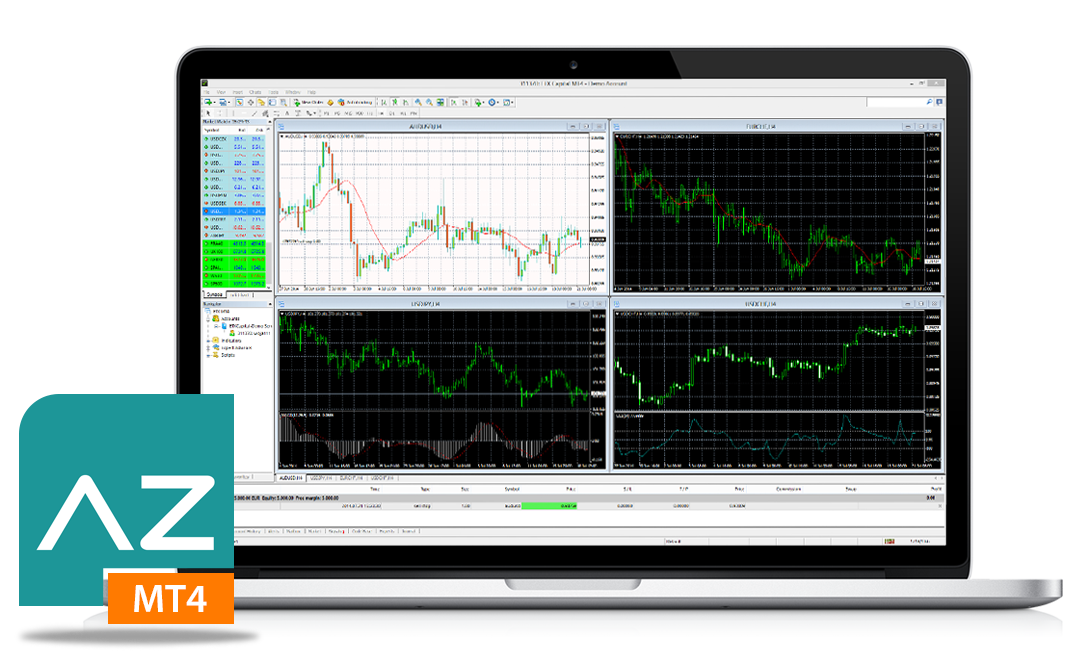Zoom in the chart with magnifier plus
Image resolution: width=1077 pixels, height=652 pixels.
[x=418, y=102]
